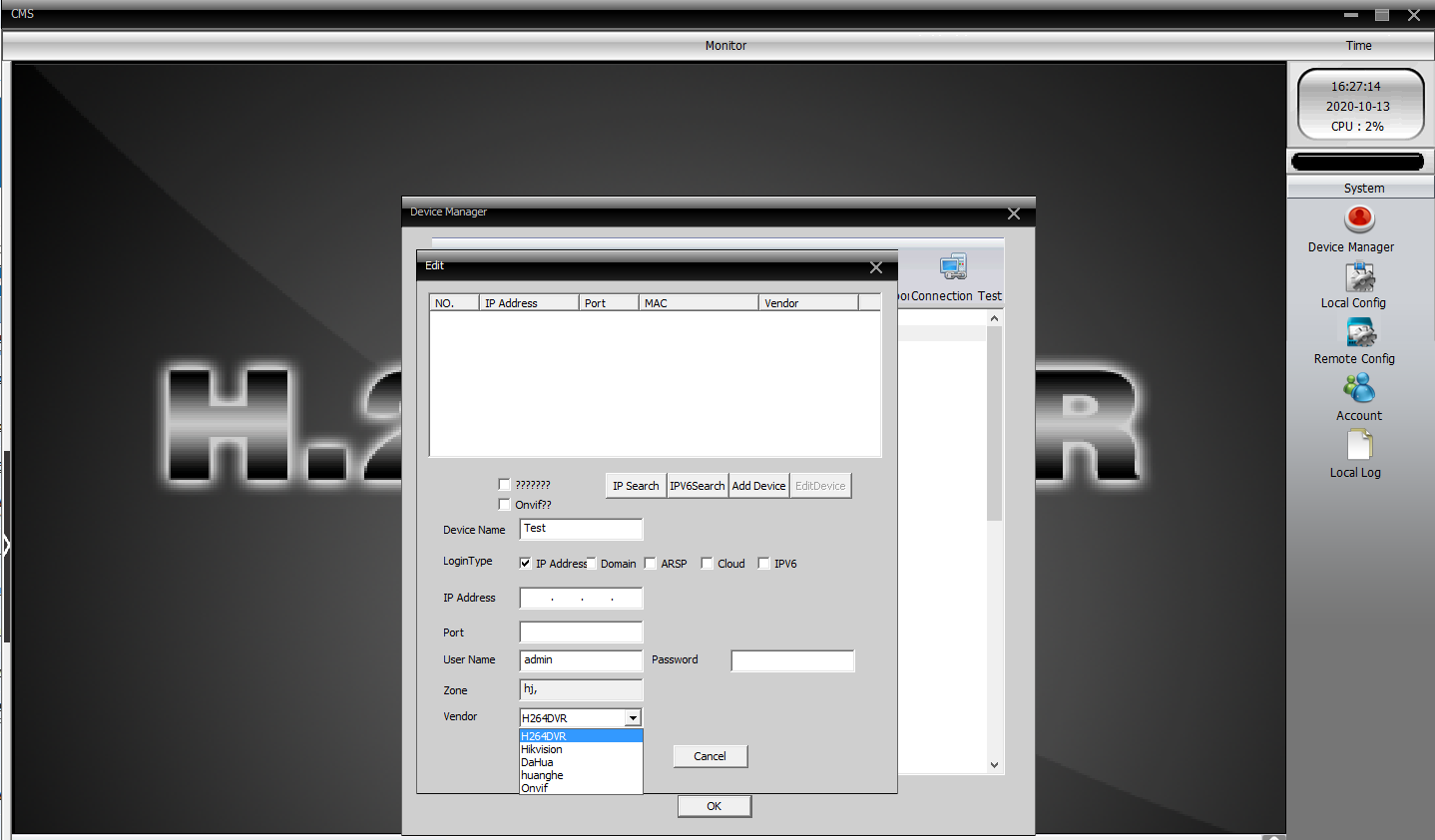The height and width of the screenshot is (840, 1435).
Task: Click the Connection Test icon
Action: 953,267
